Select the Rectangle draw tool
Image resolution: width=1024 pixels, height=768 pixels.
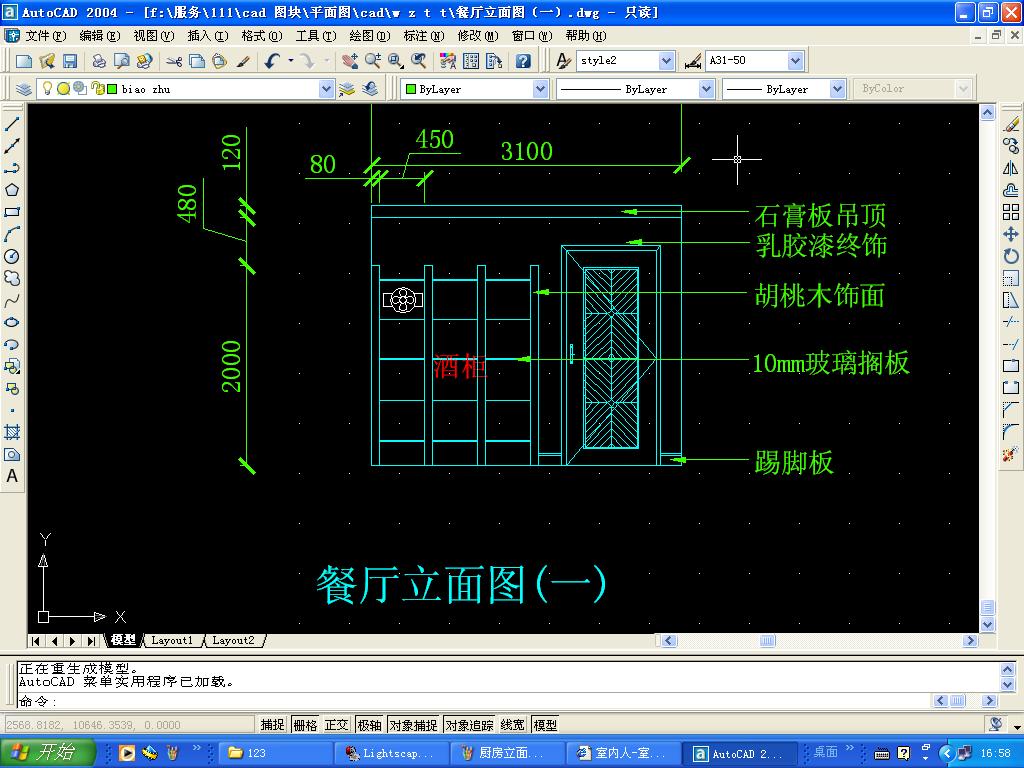pyautogui.click(x=12, y=212)
